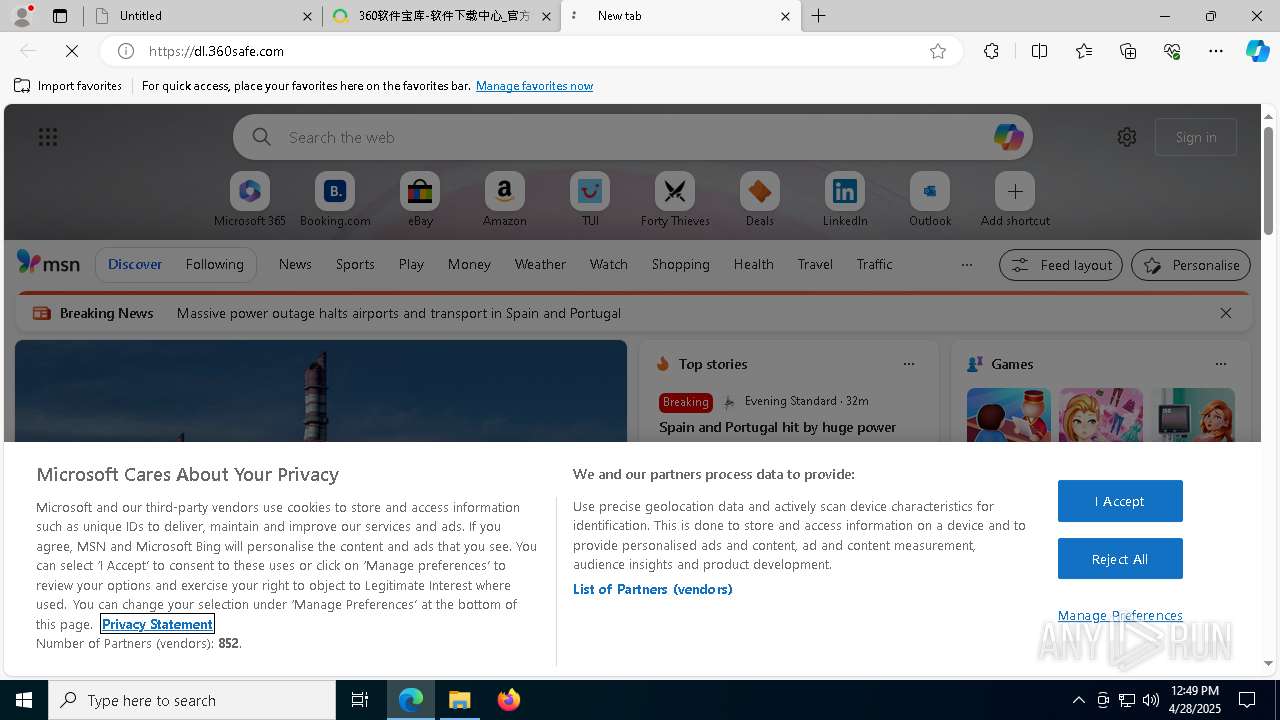Open the Favorites list icon
Viewport: 1280px width, 720px height.
1084,51
